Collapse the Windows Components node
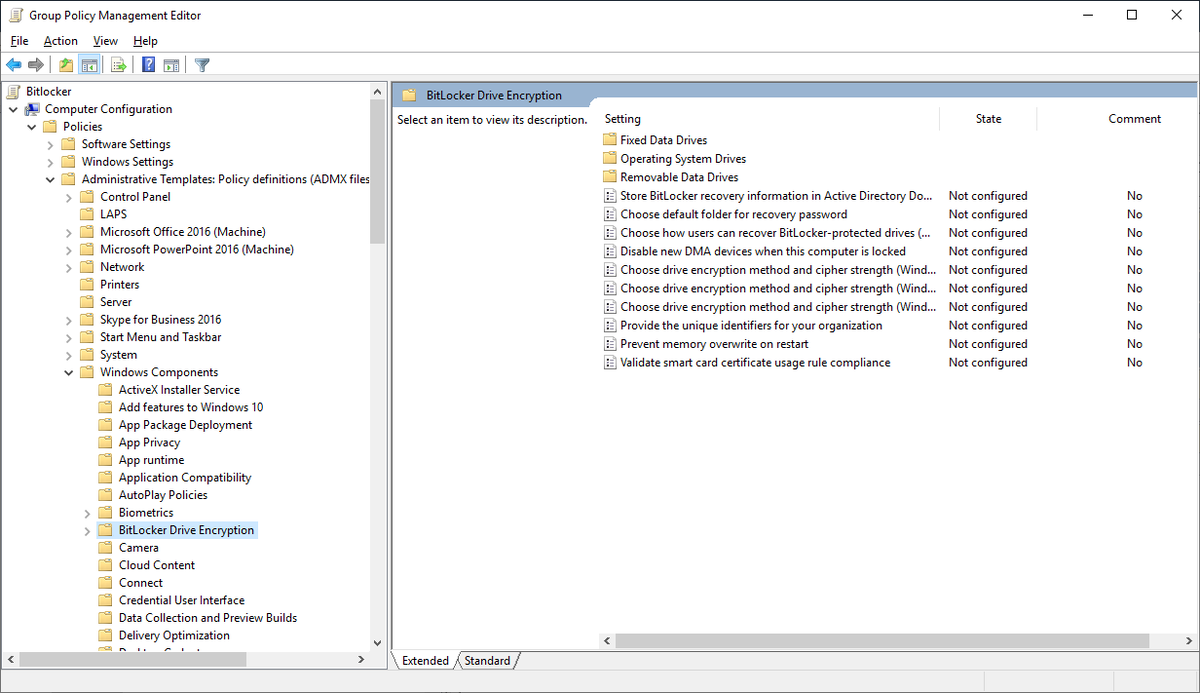 69,372
